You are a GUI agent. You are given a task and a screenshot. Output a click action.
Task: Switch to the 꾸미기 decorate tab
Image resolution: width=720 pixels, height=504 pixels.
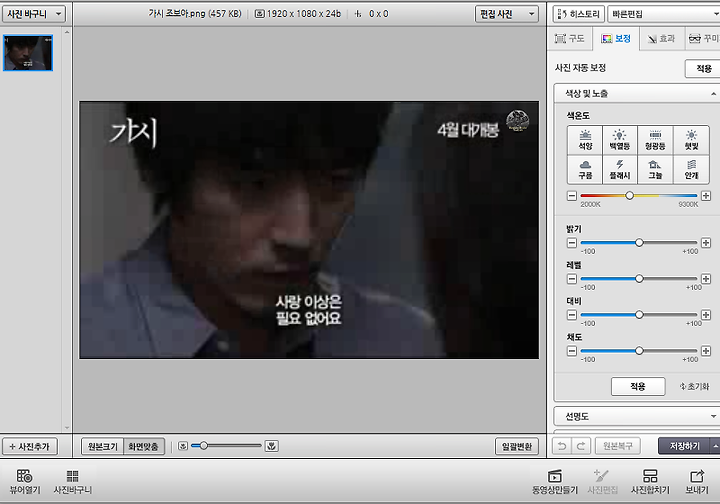(703, 39)
